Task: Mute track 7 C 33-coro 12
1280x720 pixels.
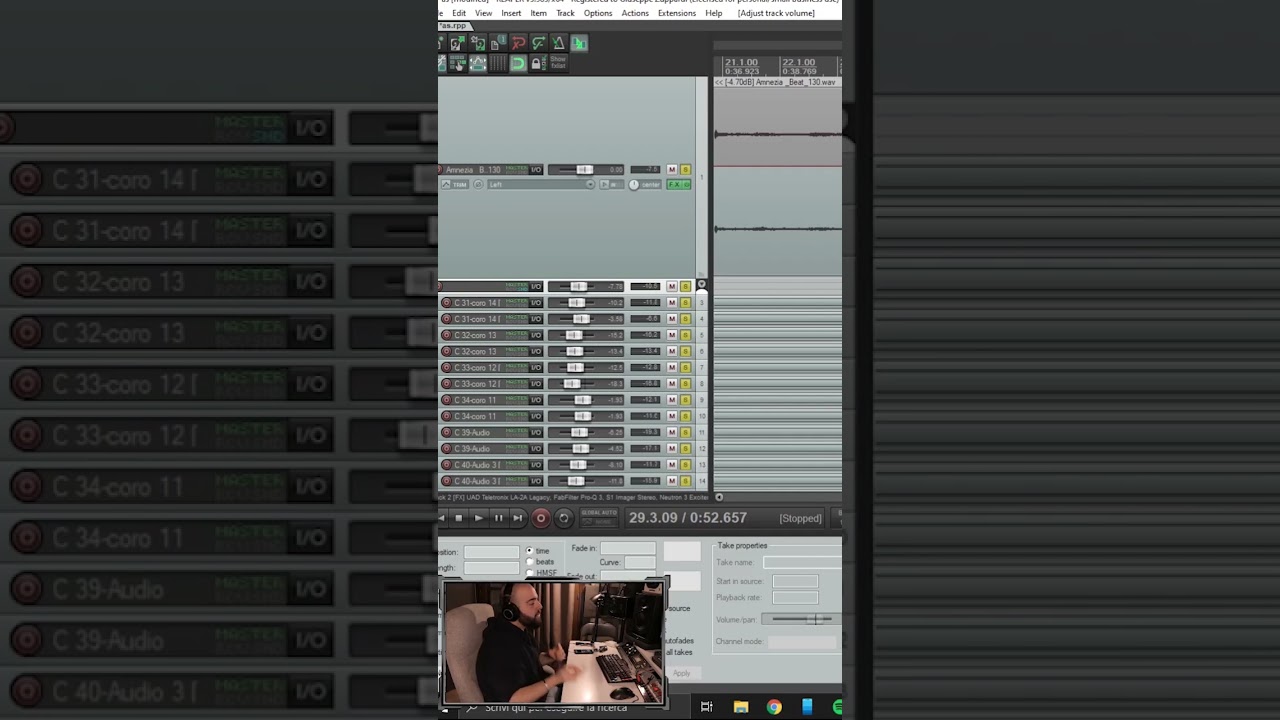Action: pyautogui.click(x=672, y=368)
